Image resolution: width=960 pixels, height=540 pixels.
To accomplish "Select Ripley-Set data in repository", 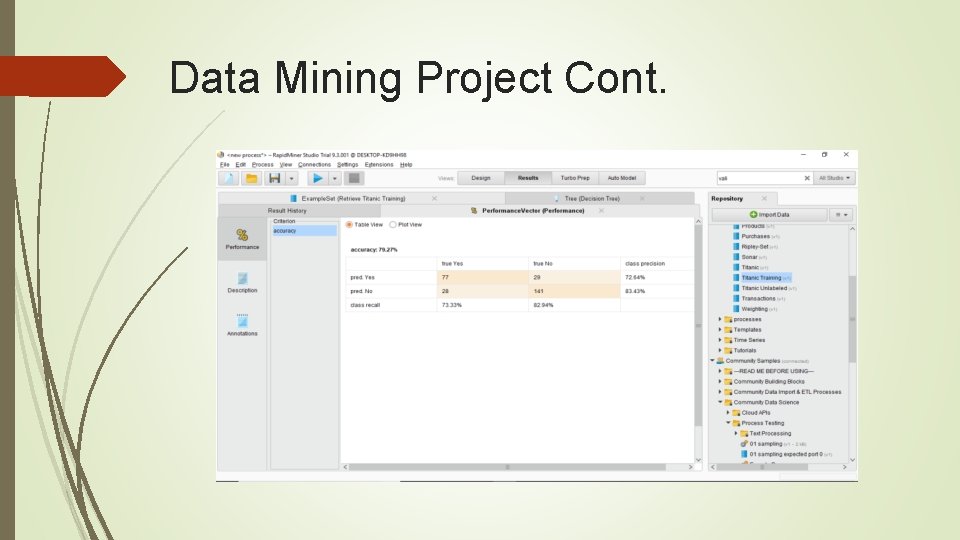I will click(755, 247).
